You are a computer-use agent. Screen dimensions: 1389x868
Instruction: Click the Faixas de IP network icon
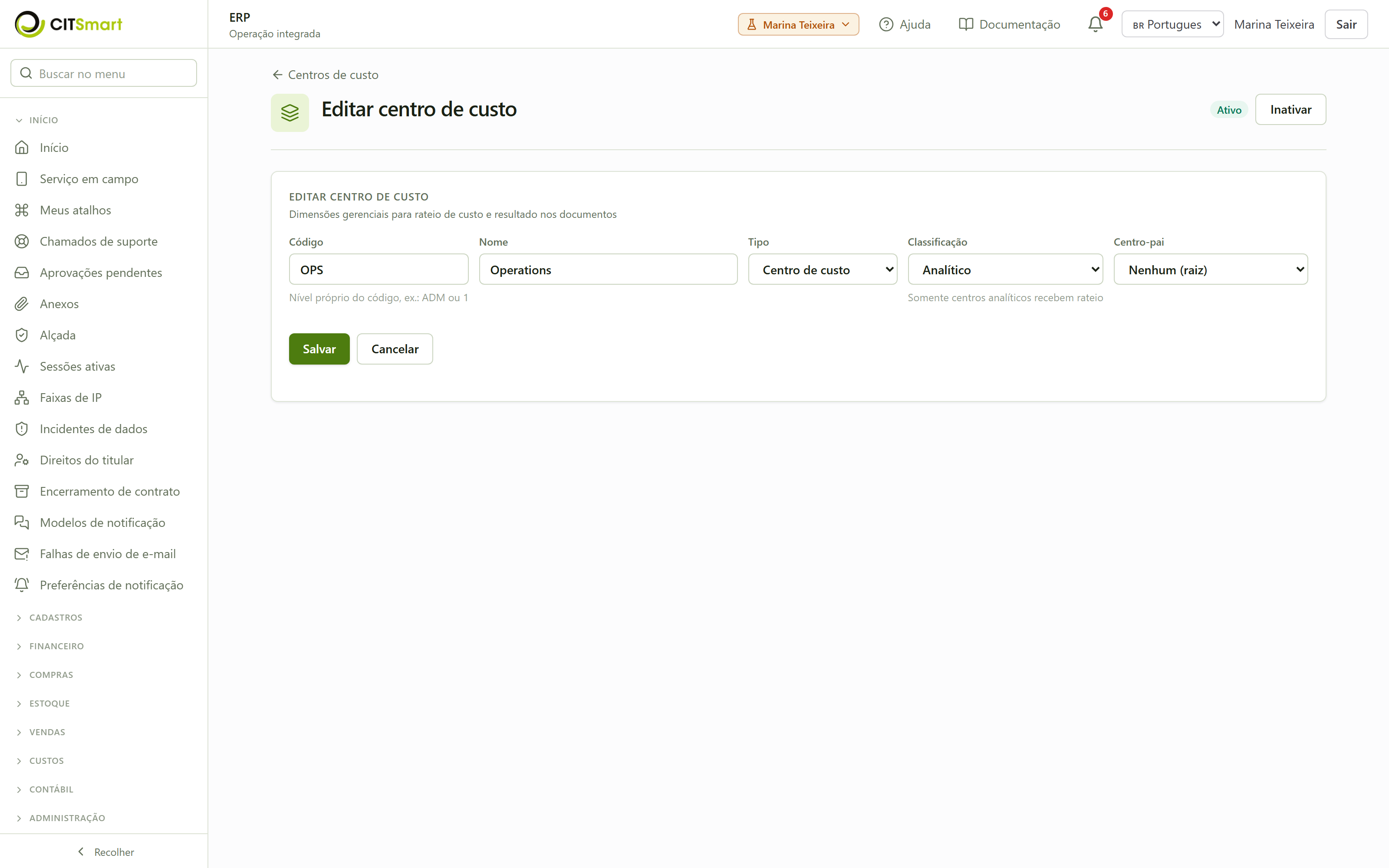22,397
